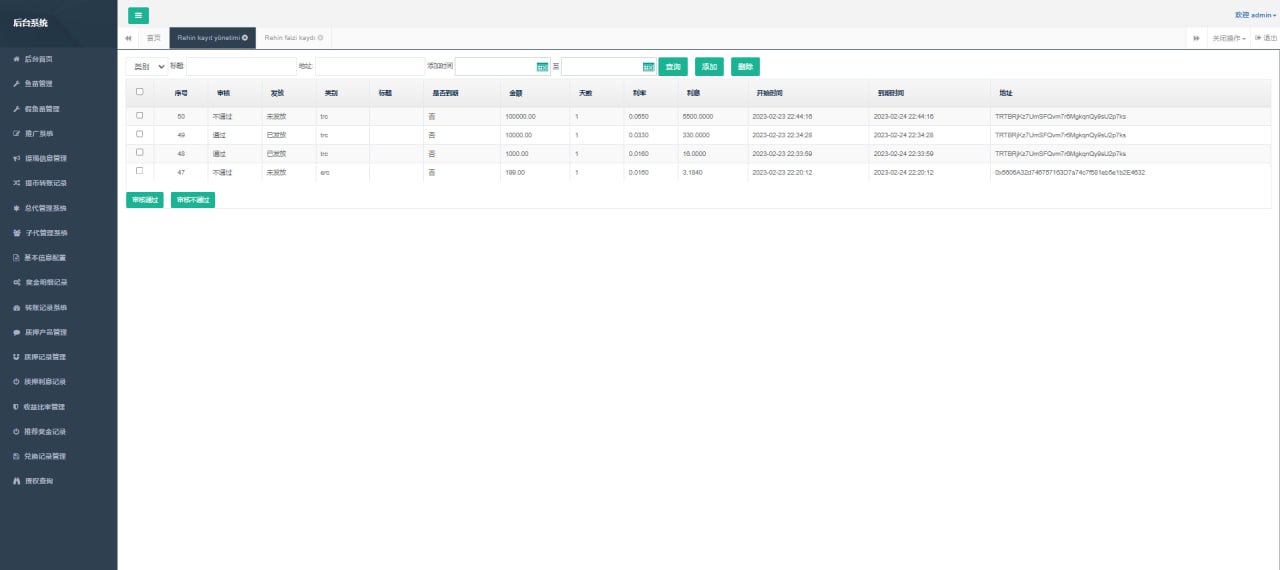This screenshot has height=570, width=1280.
Task: Check the checkbox for row 50
Action: [139, 116]
